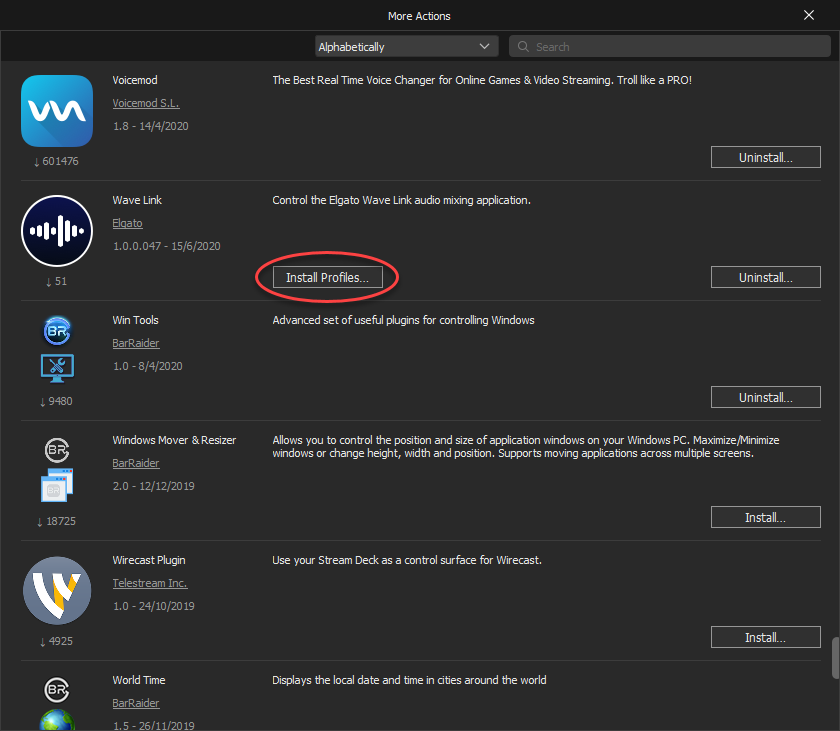Click the Win Tools monitor wrench icon
This screenshot has height=731, width=840.
click(x=57, y=368)
